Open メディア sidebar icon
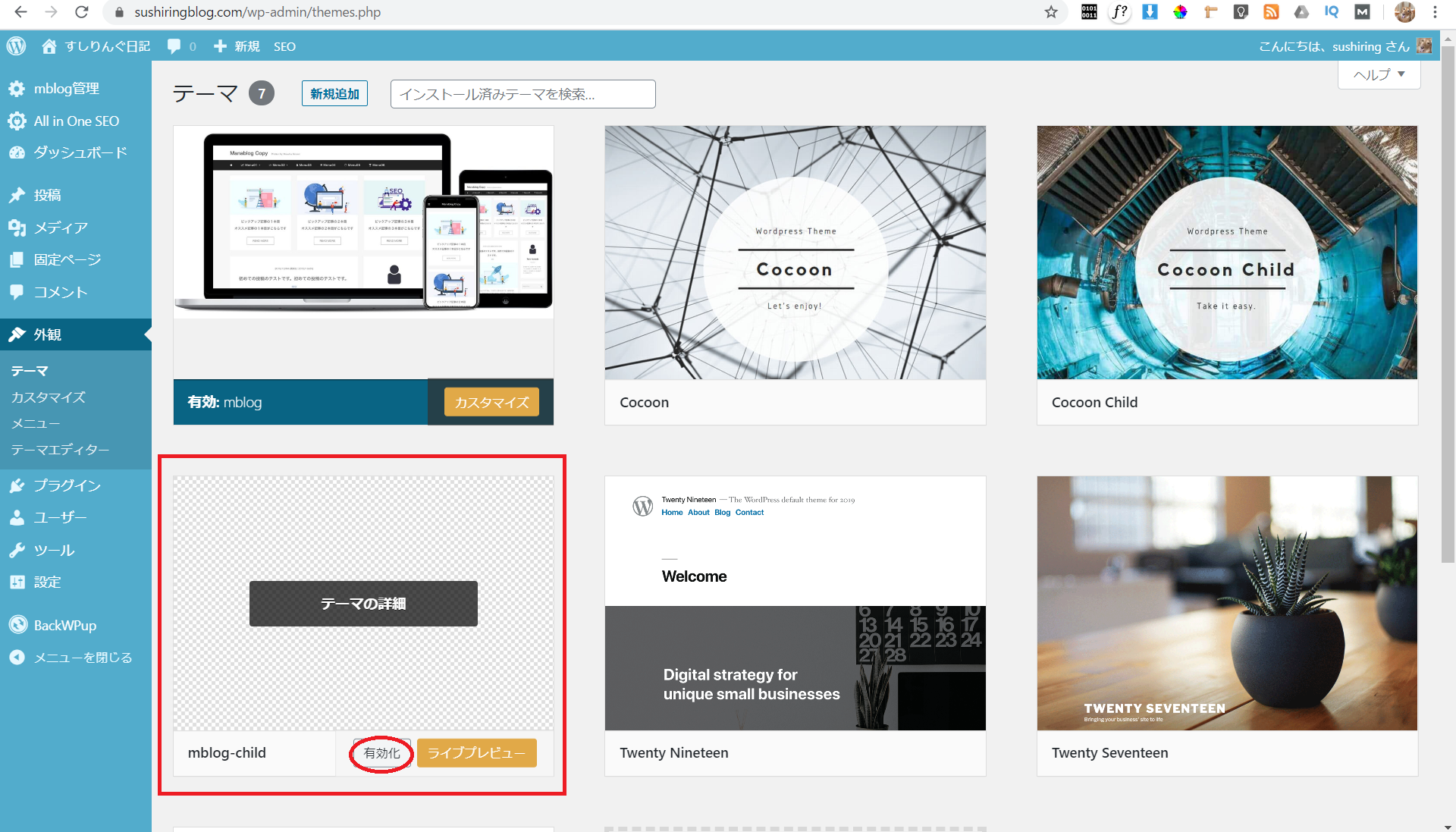The width and height of the screenshot is (1456, 832). click(x=17, y=228)
